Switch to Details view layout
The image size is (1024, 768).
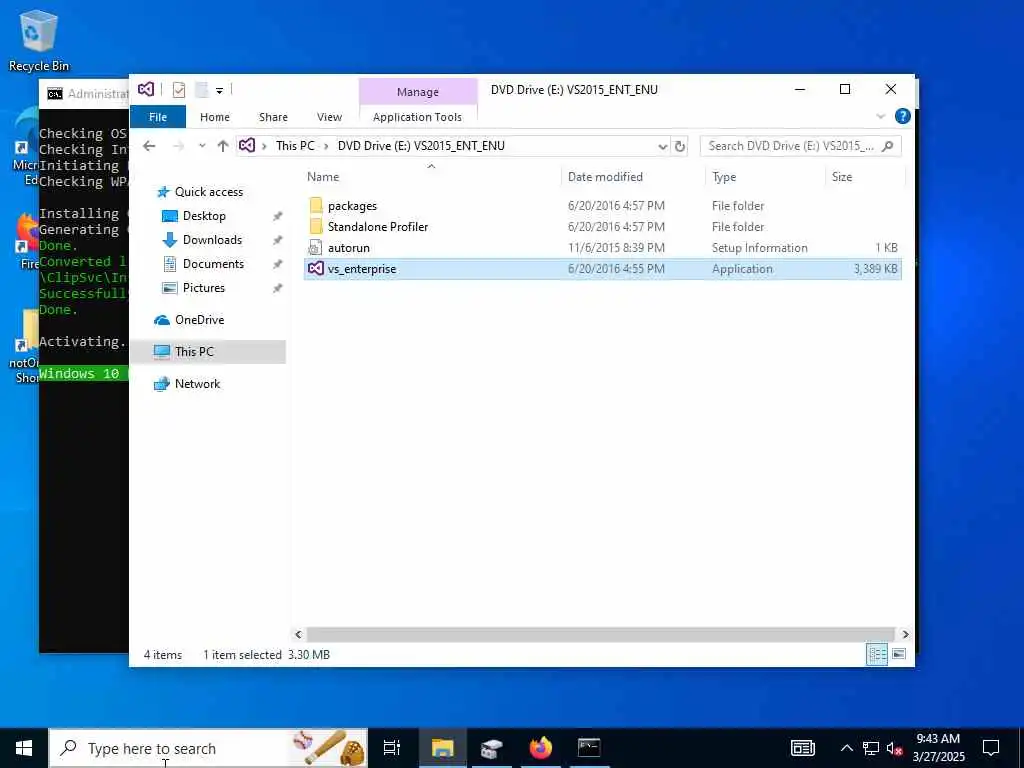(x=876, y=654)
